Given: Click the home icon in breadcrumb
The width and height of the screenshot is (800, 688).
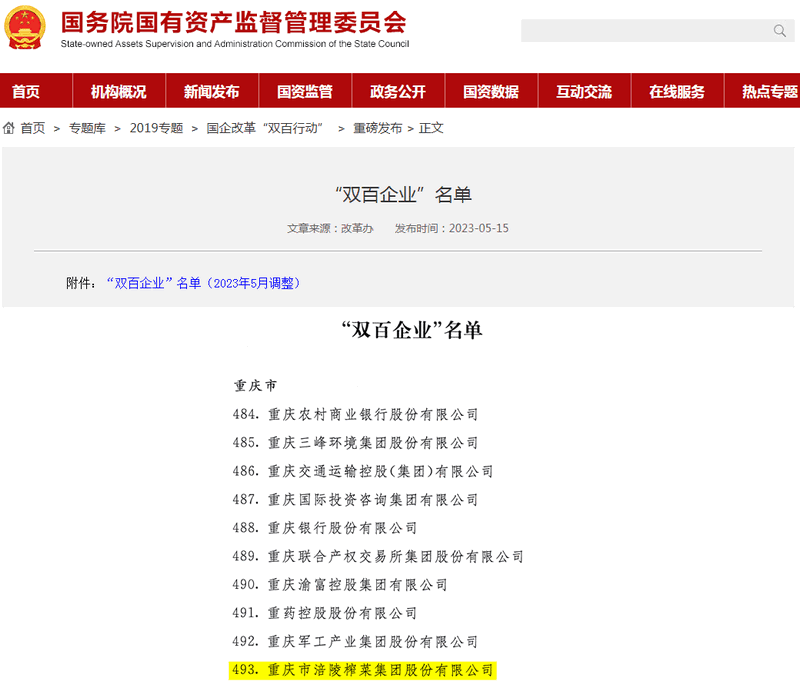Looking at the screenshot, I should coord(9,128).
